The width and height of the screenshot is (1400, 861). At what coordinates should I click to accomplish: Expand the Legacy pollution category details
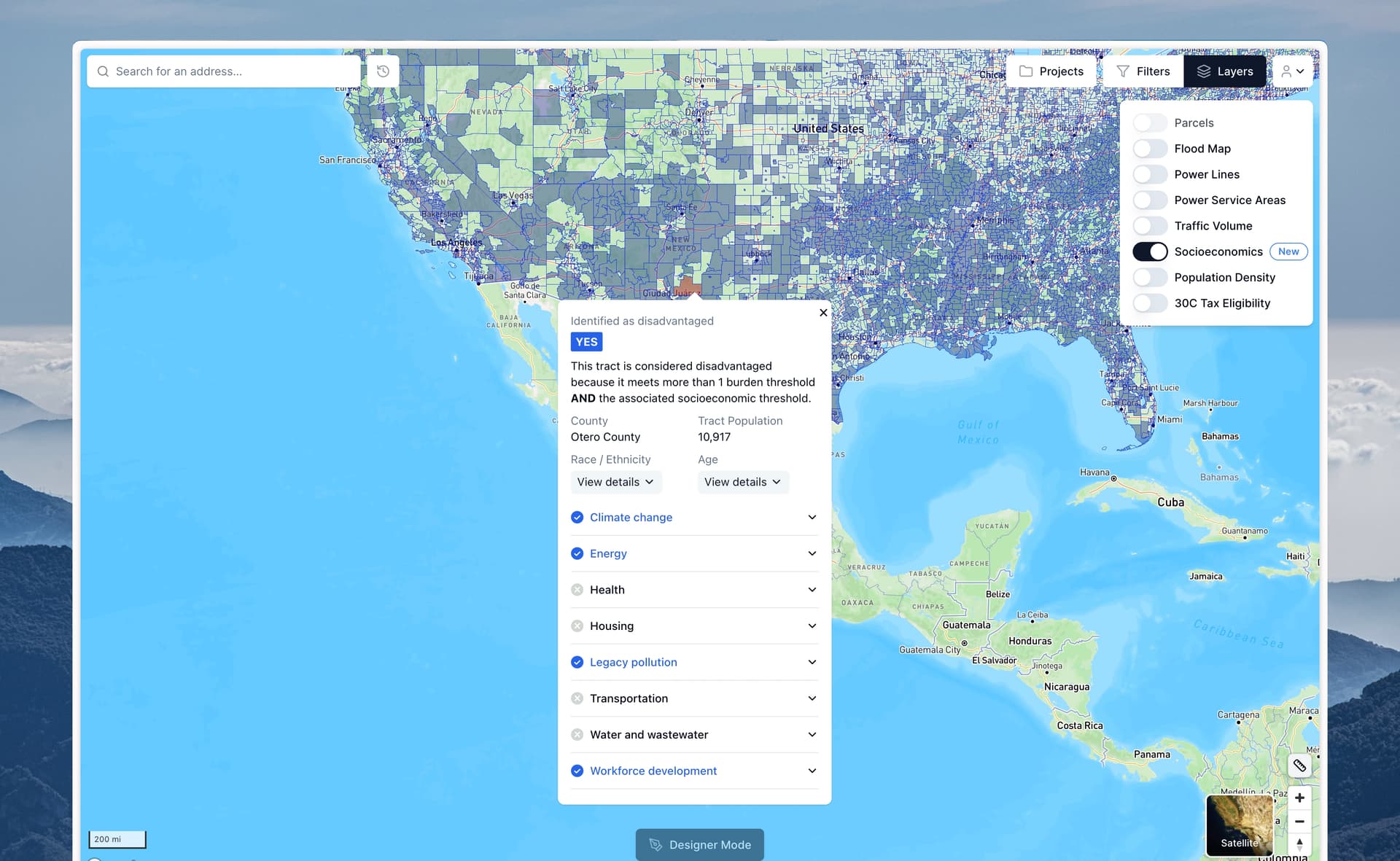pyautogui.click(x=811, y=662)
